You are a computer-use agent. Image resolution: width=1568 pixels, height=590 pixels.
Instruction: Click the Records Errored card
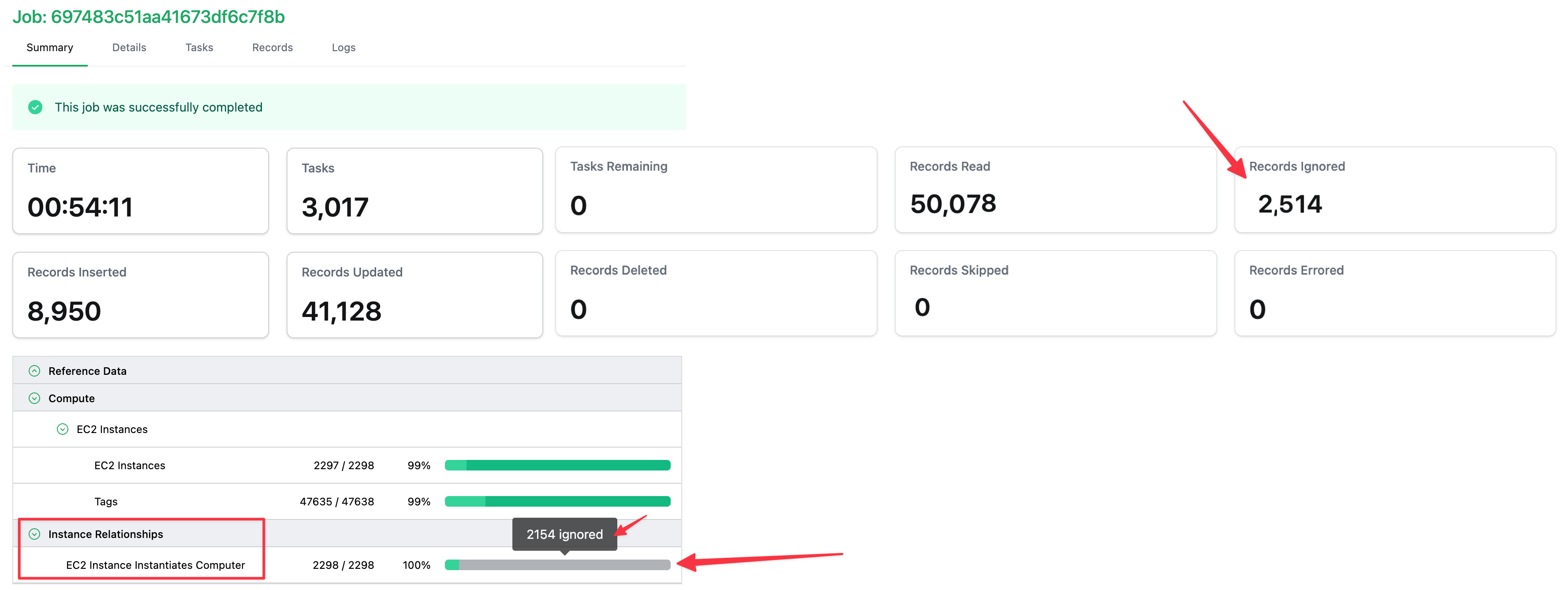point(1395,294)
